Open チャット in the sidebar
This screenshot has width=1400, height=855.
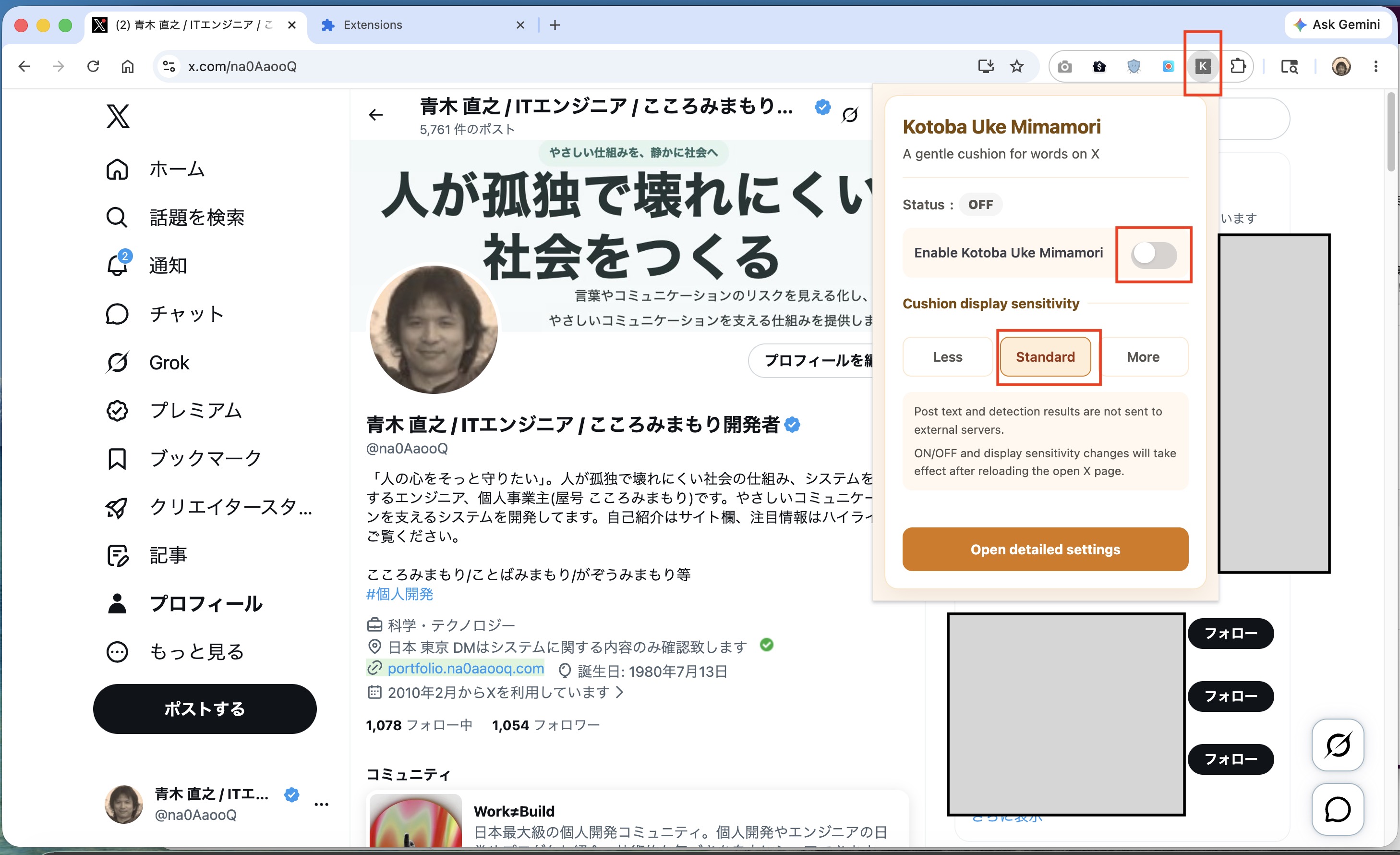tap(165, 314)
